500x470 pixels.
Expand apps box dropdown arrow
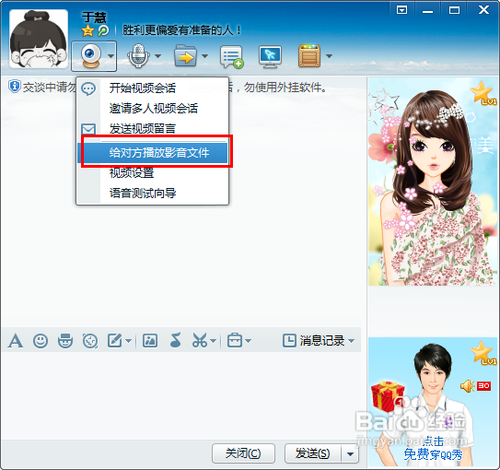(329, 56)
